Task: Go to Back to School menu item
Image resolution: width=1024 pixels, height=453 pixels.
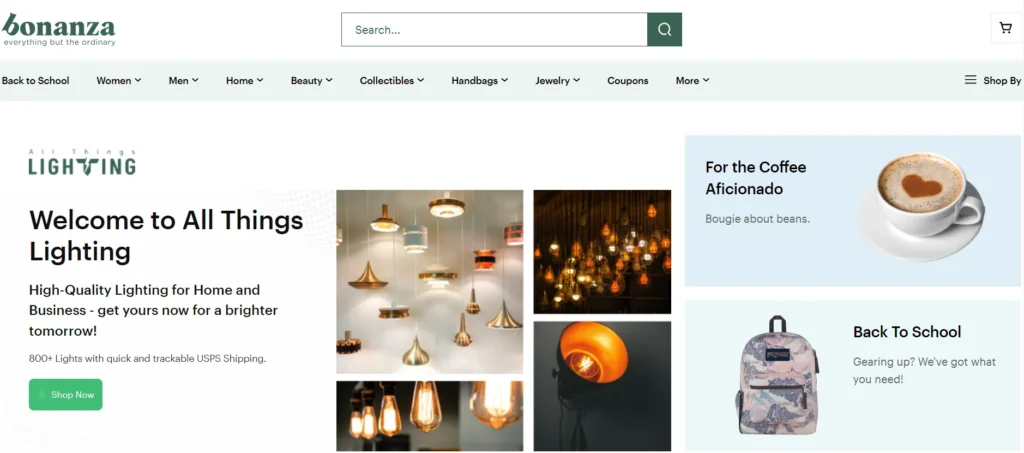Action: pos(36,81)
